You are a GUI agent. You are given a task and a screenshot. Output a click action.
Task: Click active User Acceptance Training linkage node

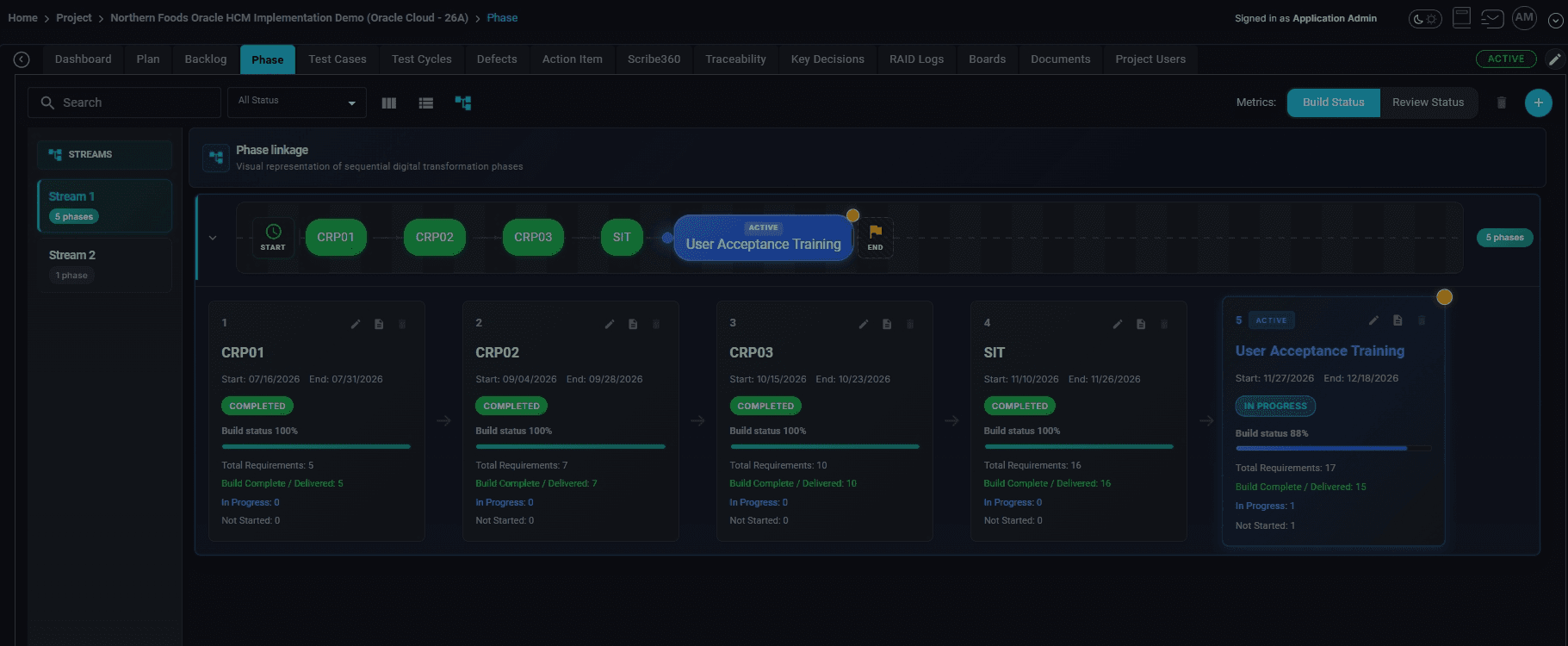[763, 238]
